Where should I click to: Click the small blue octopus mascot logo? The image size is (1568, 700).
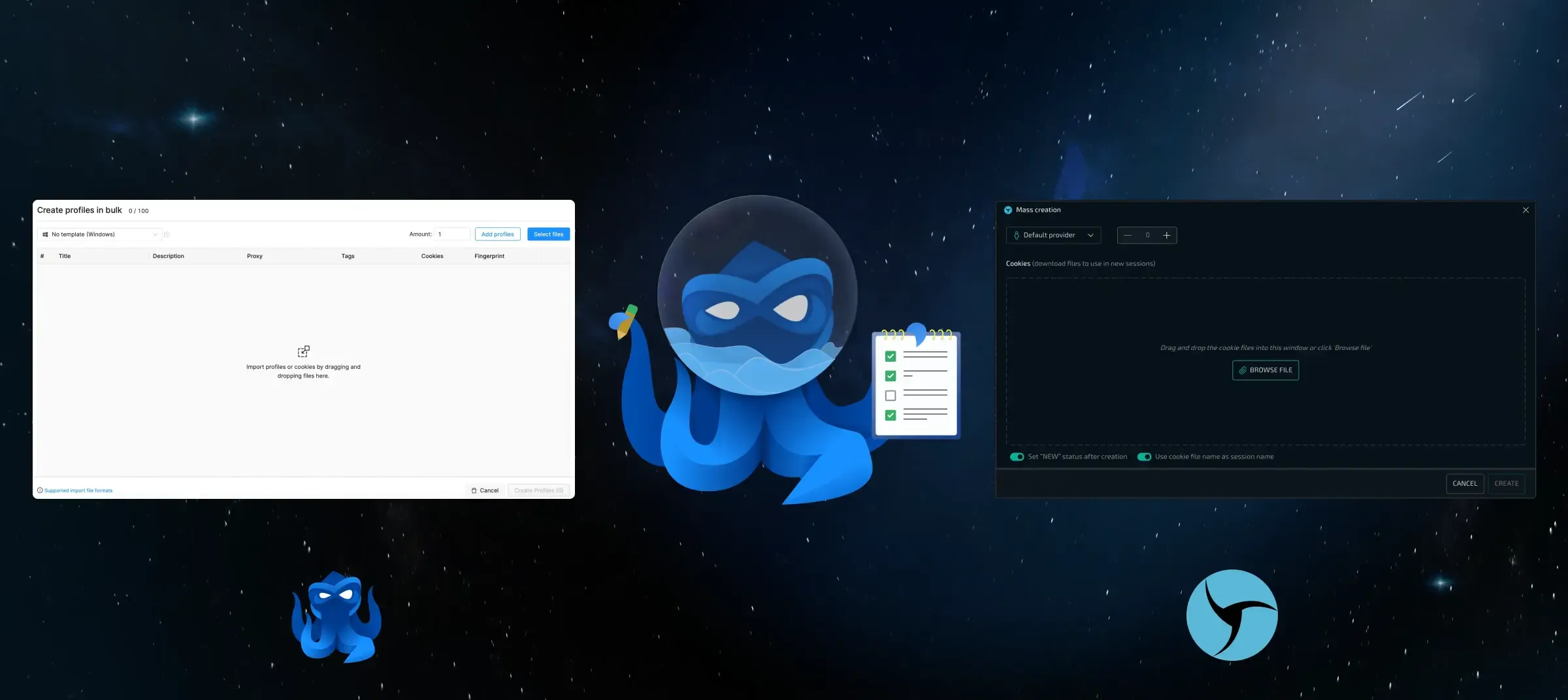[x=336, y=617]
